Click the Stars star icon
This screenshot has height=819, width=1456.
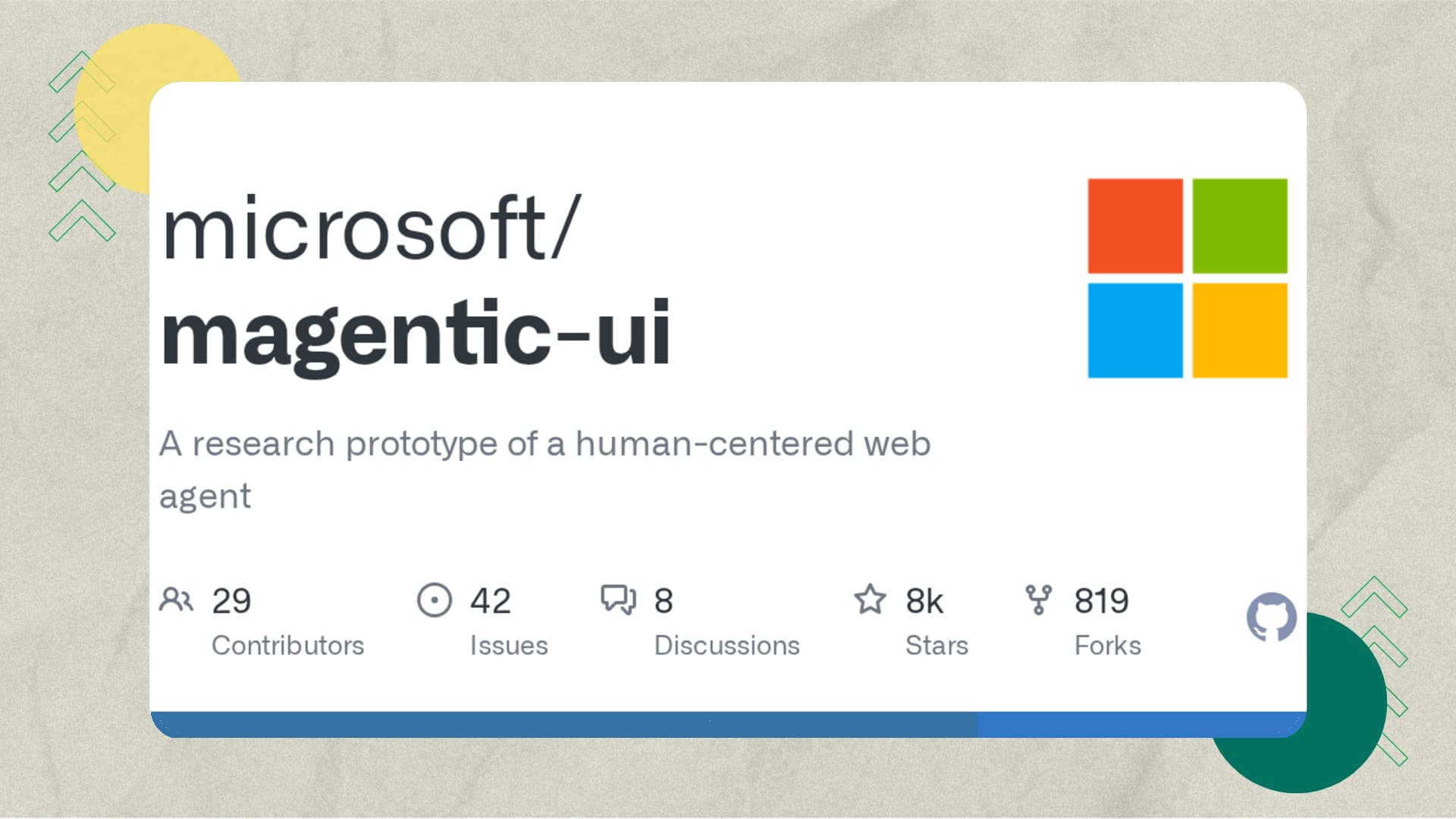pos(870,599)
